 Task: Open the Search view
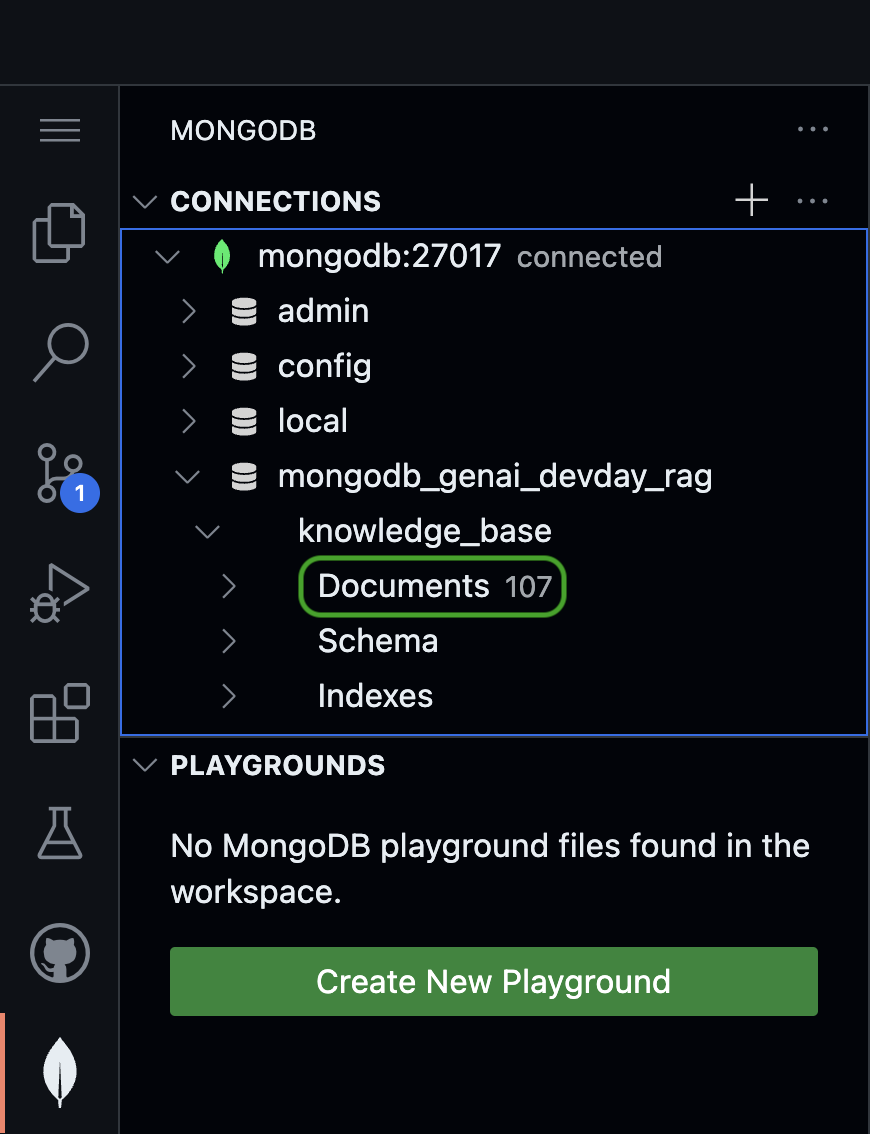[61, 351]
